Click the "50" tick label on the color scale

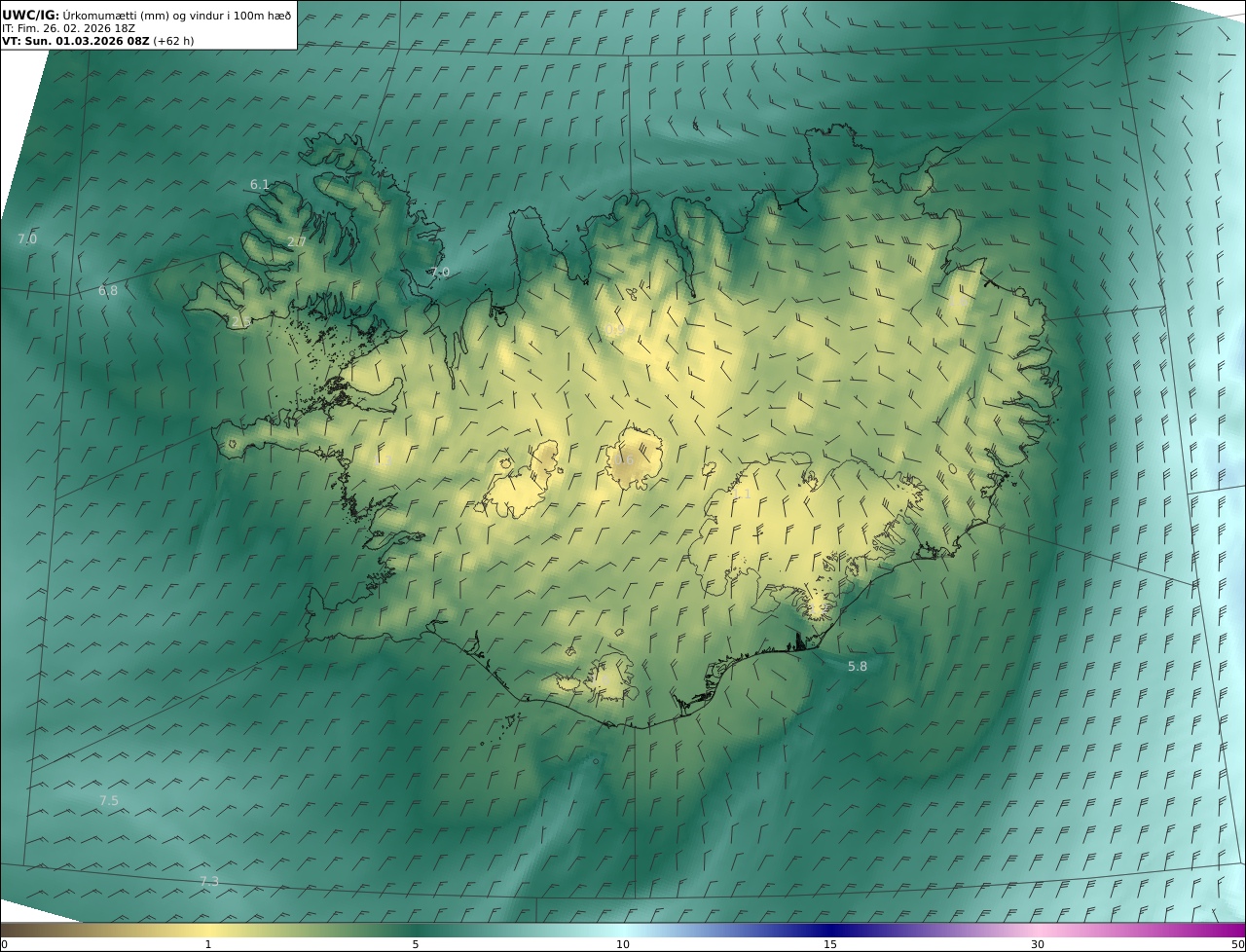(1237, 944)
